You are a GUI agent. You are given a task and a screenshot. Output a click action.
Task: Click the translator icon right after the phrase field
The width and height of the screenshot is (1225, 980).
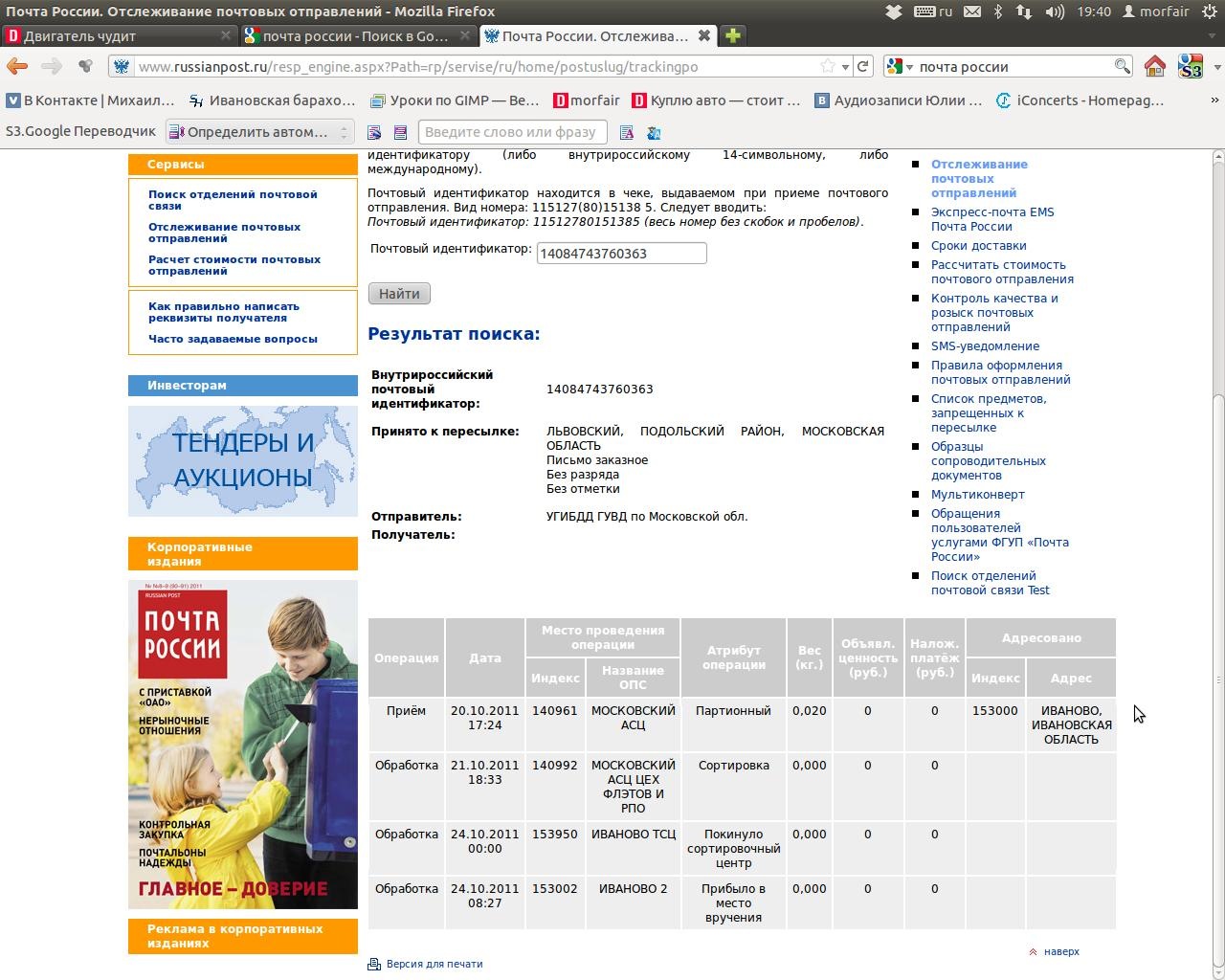coord(626,132)
